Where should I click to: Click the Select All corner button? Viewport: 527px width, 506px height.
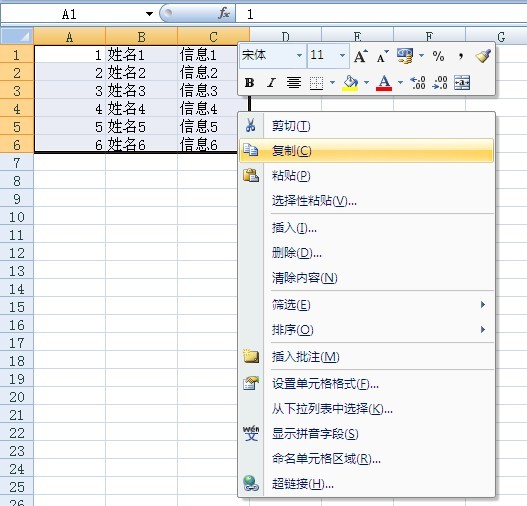coord(17,36)
